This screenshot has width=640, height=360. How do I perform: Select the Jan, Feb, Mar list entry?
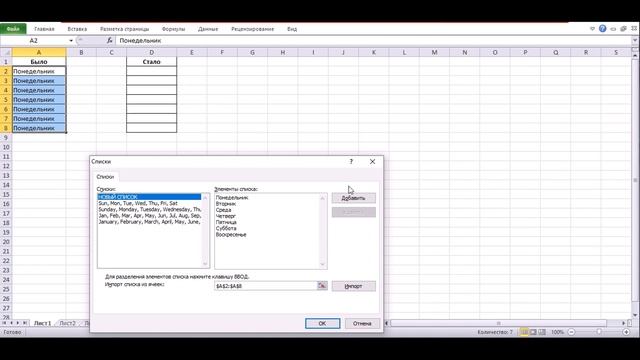pos(149,215)
